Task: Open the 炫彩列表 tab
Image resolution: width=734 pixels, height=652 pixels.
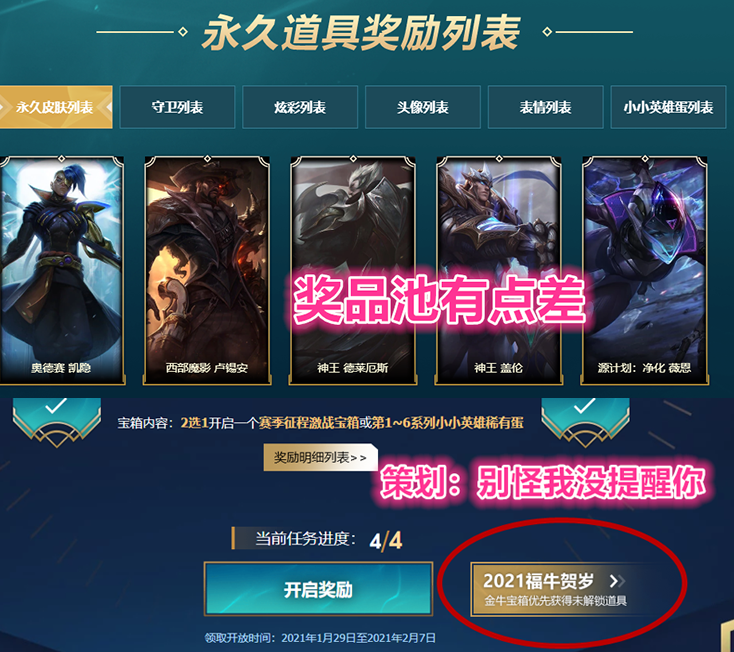Action: tap(300, 107)
